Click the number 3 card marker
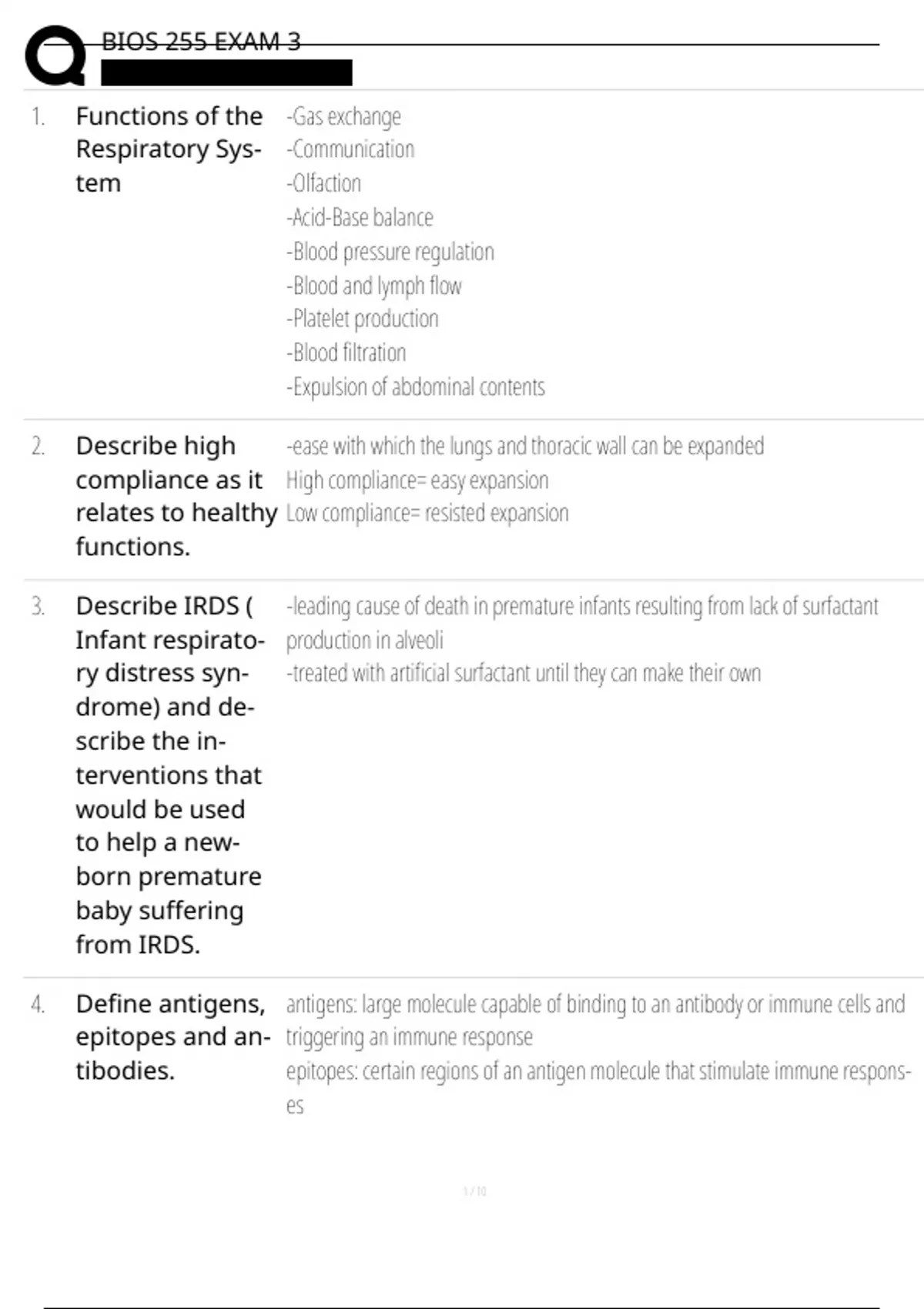 click(38, 607)
